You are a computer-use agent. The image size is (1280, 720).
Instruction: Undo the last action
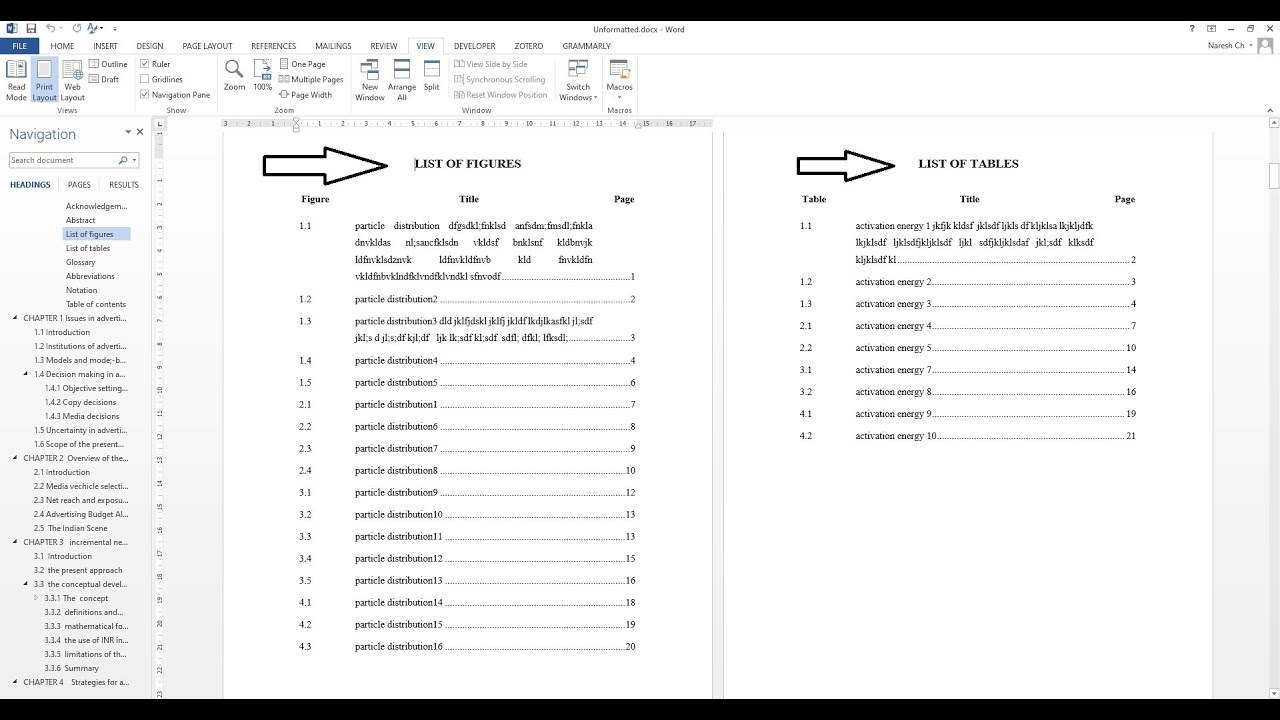(51, 29)
